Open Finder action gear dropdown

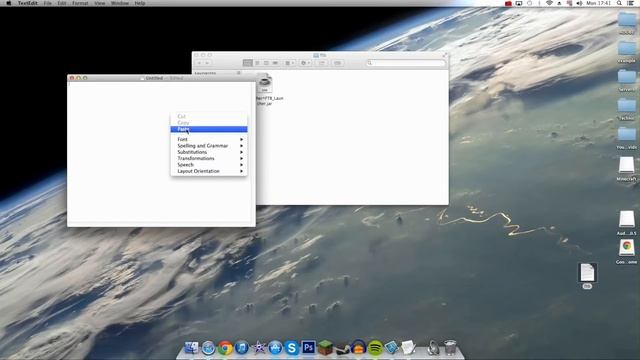pyautogui.click(x=305, y=63)
